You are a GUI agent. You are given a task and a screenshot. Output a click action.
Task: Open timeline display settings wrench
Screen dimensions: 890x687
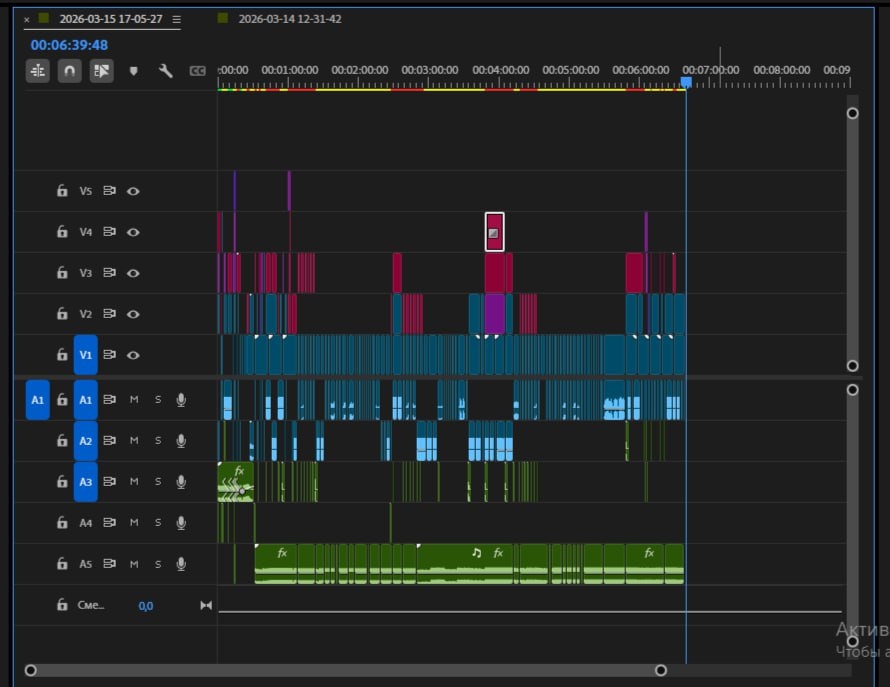(166, 71)
